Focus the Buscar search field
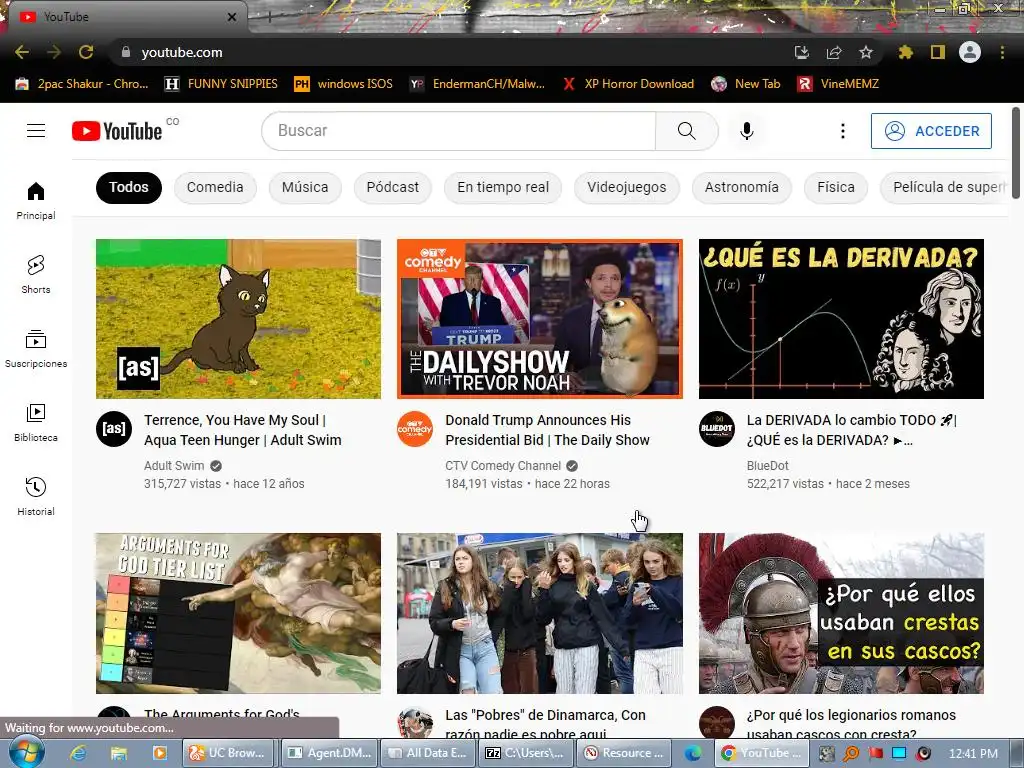This screenshot has height=768, width=1024. tap(459, 131)
